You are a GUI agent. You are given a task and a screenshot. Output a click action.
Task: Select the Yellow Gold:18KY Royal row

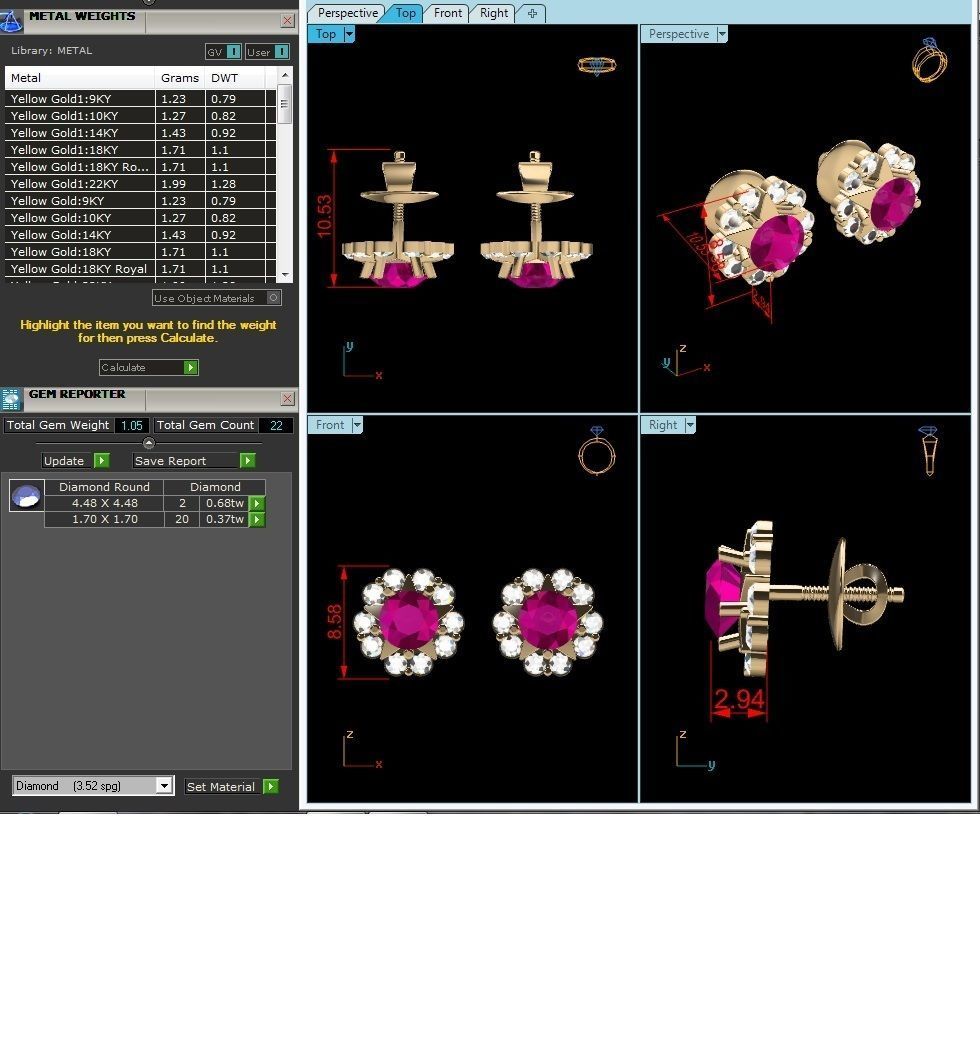click(140, 269)
